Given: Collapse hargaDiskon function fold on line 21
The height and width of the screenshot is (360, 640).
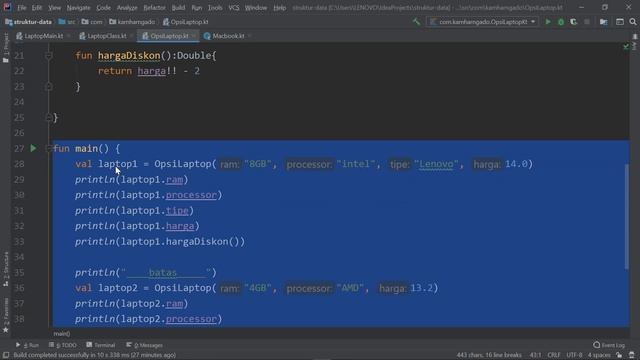Looking at the screenshot, I should (49, 55).
